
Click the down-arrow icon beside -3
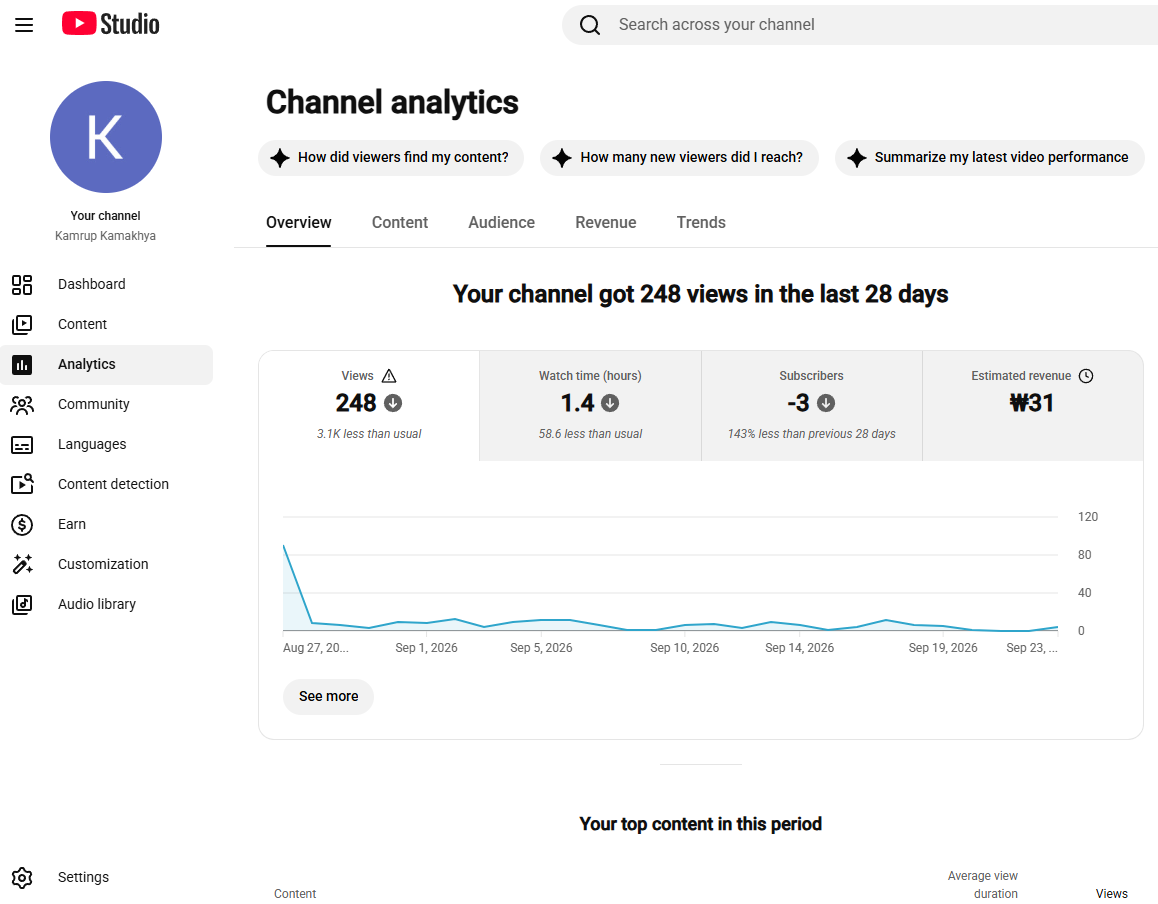point(826,403)
